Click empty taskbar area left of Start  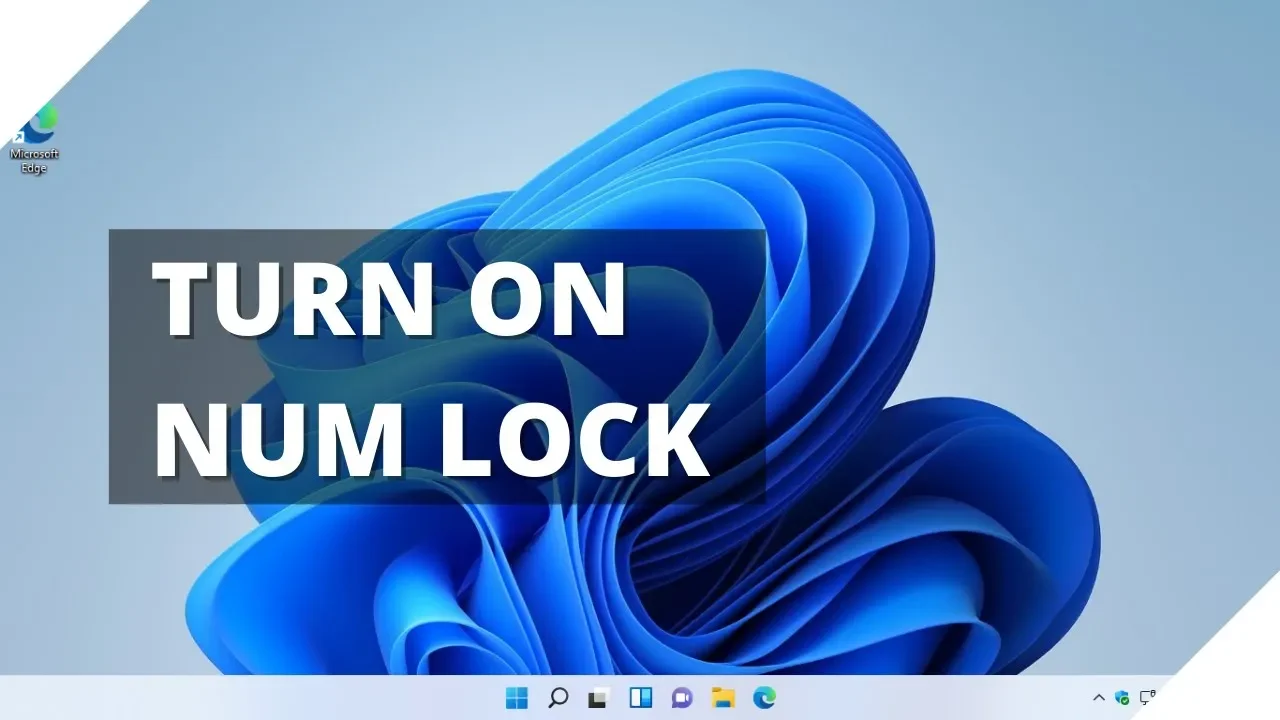coord(250,698)
